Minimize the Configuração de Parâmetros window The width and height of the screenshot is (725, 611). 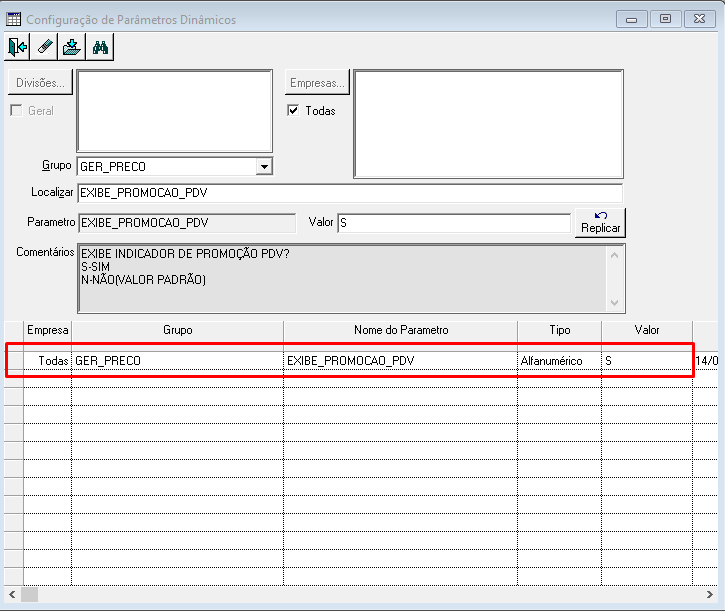632,19
